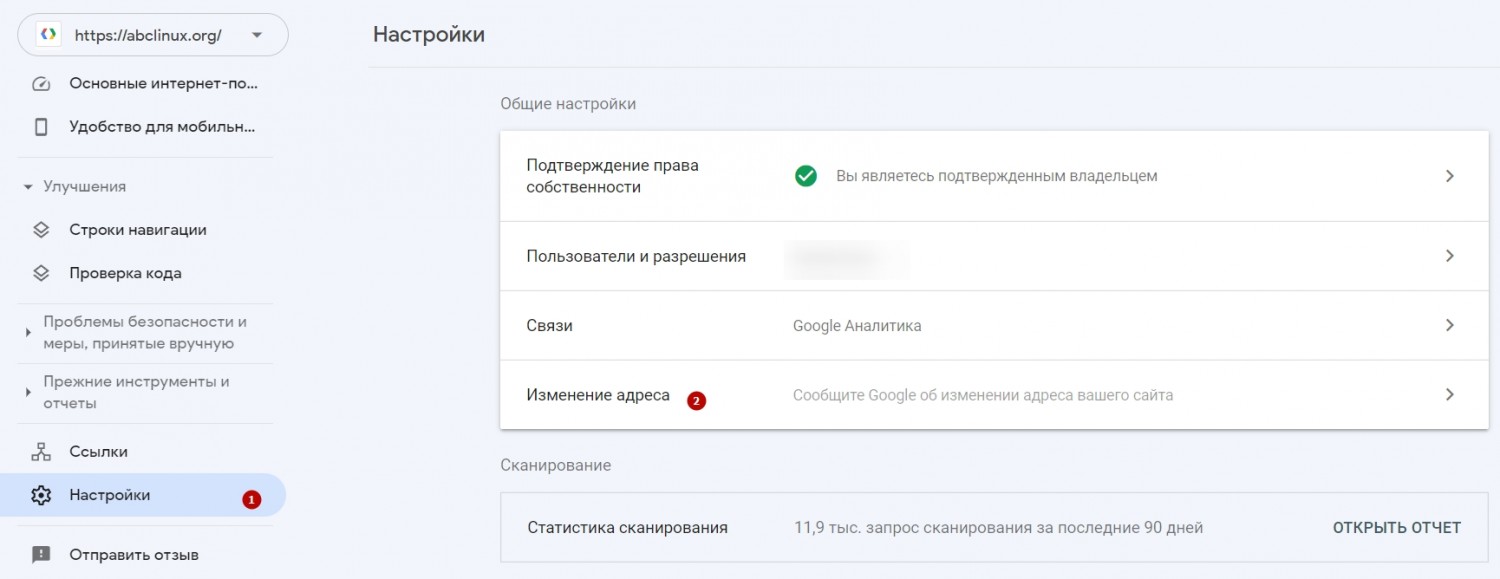Expand Проблемы безопасности и меры section
Viewport: 1500px width, 579px height.
[x=28, y=333]
